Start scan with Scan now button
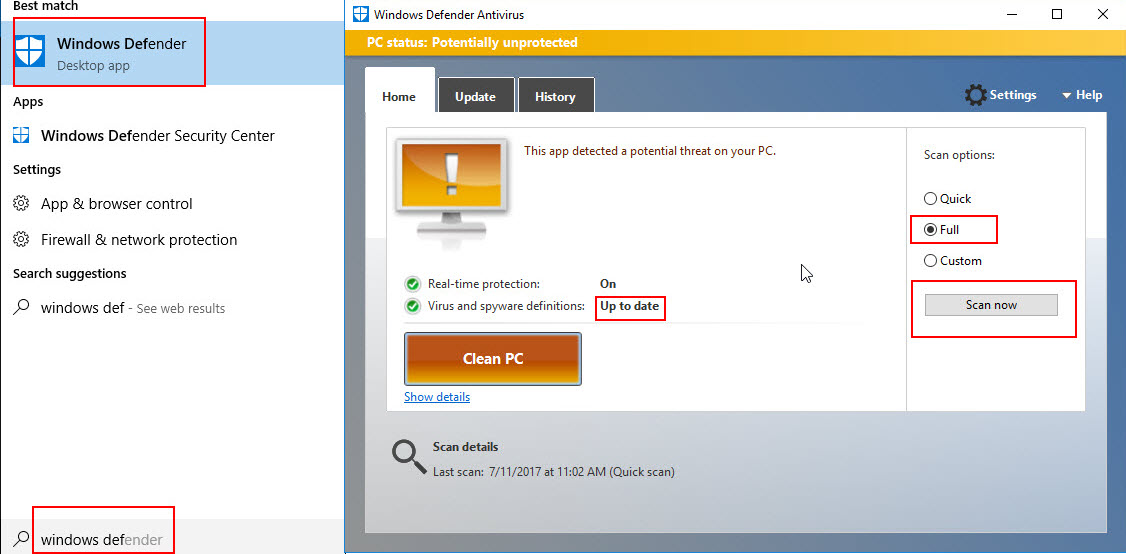 click(991, 305)
